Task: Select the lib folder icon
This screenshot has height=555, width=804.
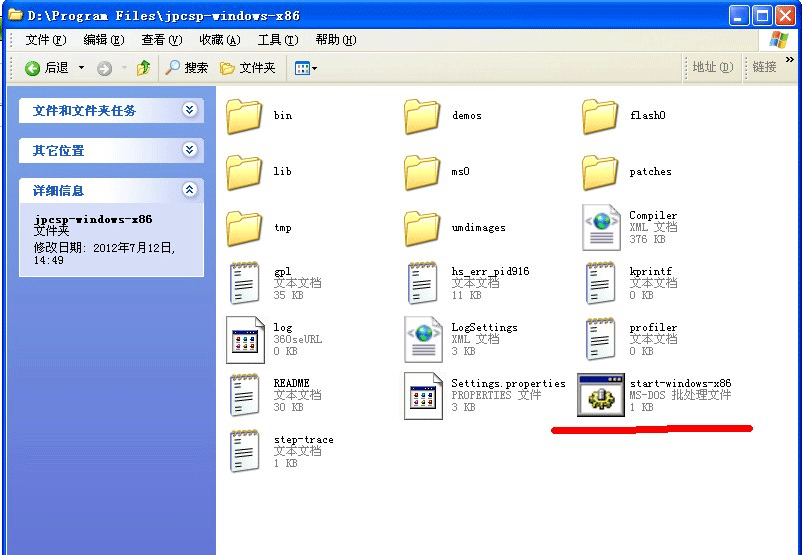Action: pyautogui.click(x=244, y=172)
